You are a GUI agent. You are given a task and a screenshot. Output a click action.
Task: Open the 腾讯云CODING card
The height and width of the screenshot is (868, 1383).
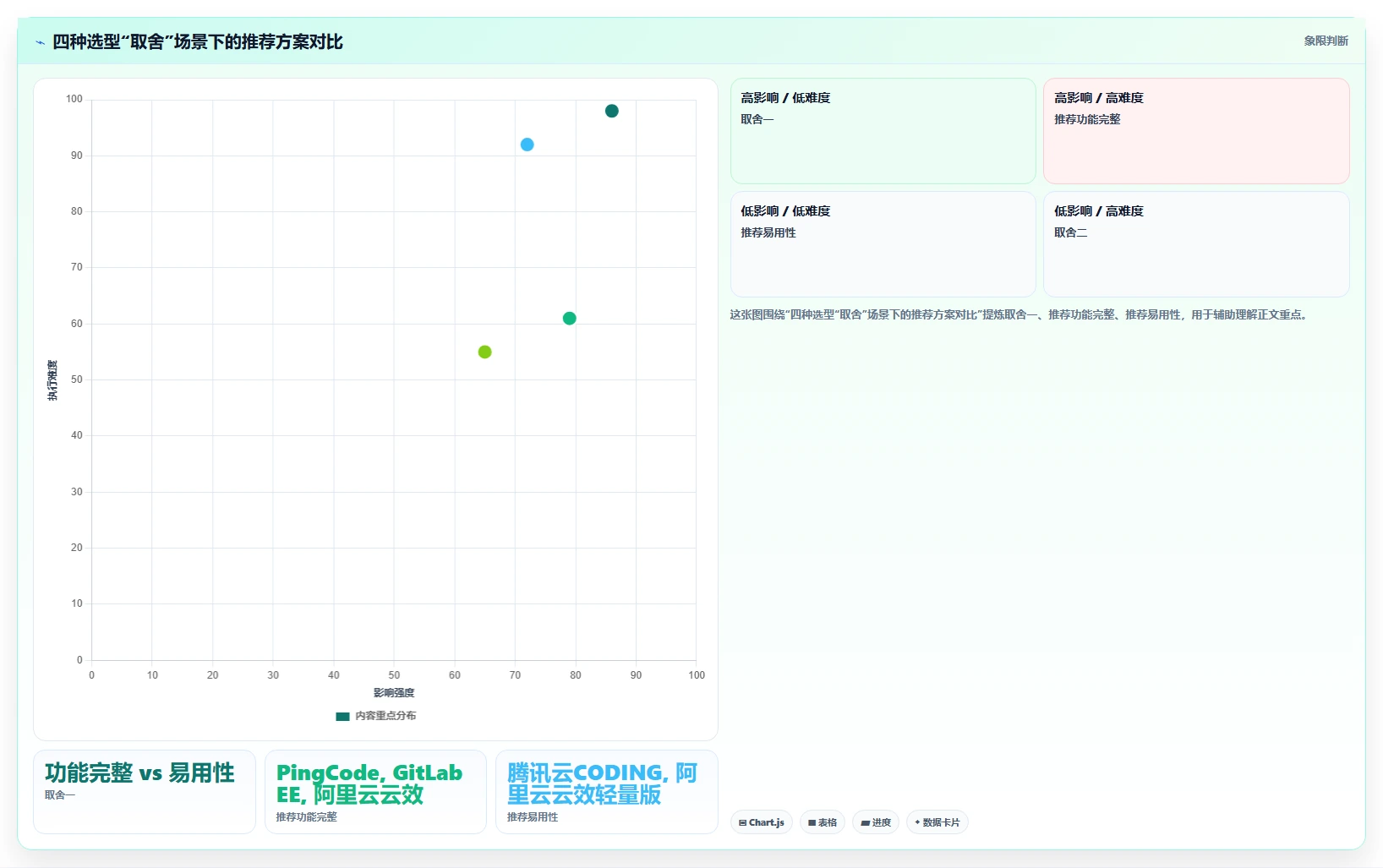point(607,792)
